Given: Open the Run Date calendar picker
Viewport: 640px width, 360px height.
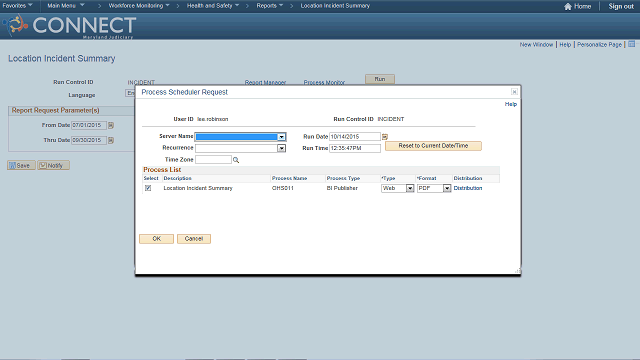Looking at the screenshot, I should (x=384, y=137).
